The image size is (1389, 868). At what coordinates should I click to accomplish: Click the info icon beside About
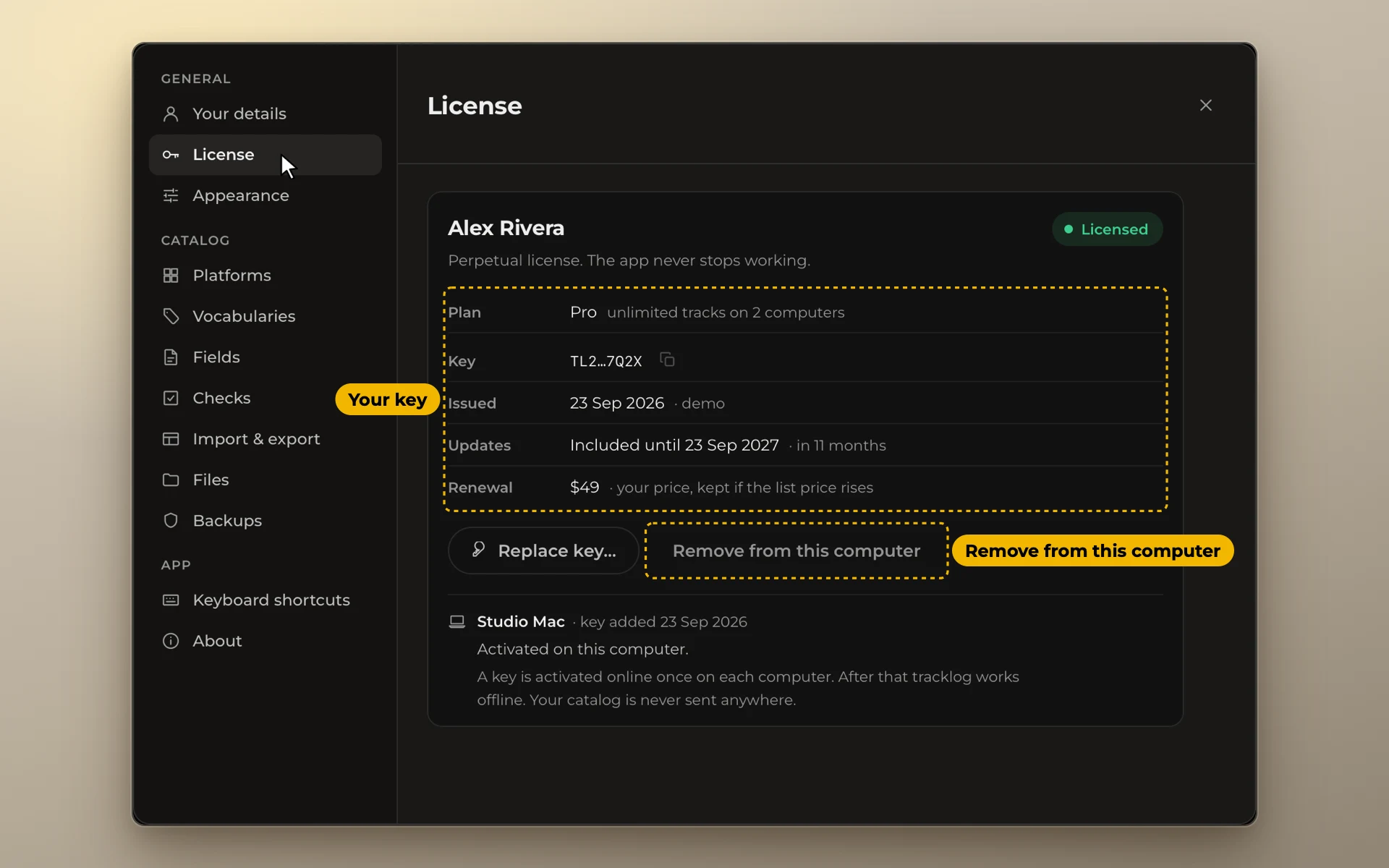[171, 641]
